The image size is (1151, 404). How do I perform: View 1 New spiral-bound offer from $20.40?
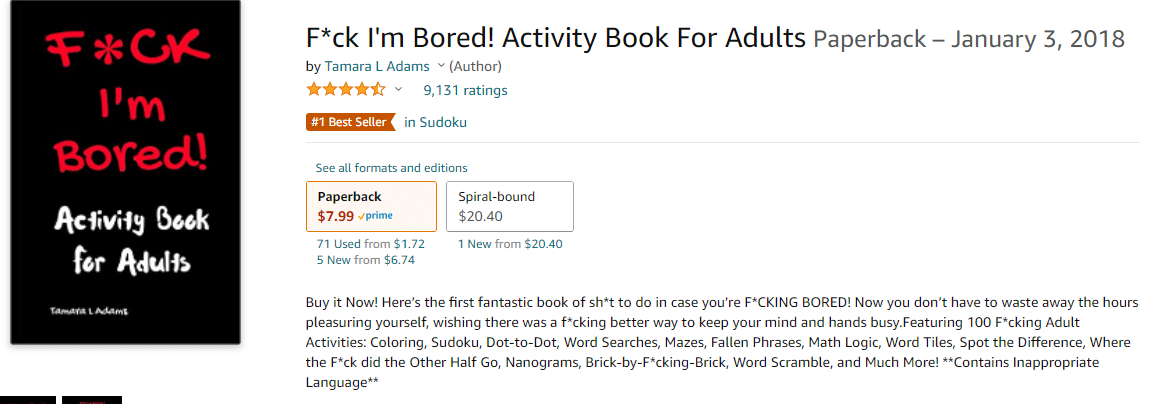[x=510, y=244]
